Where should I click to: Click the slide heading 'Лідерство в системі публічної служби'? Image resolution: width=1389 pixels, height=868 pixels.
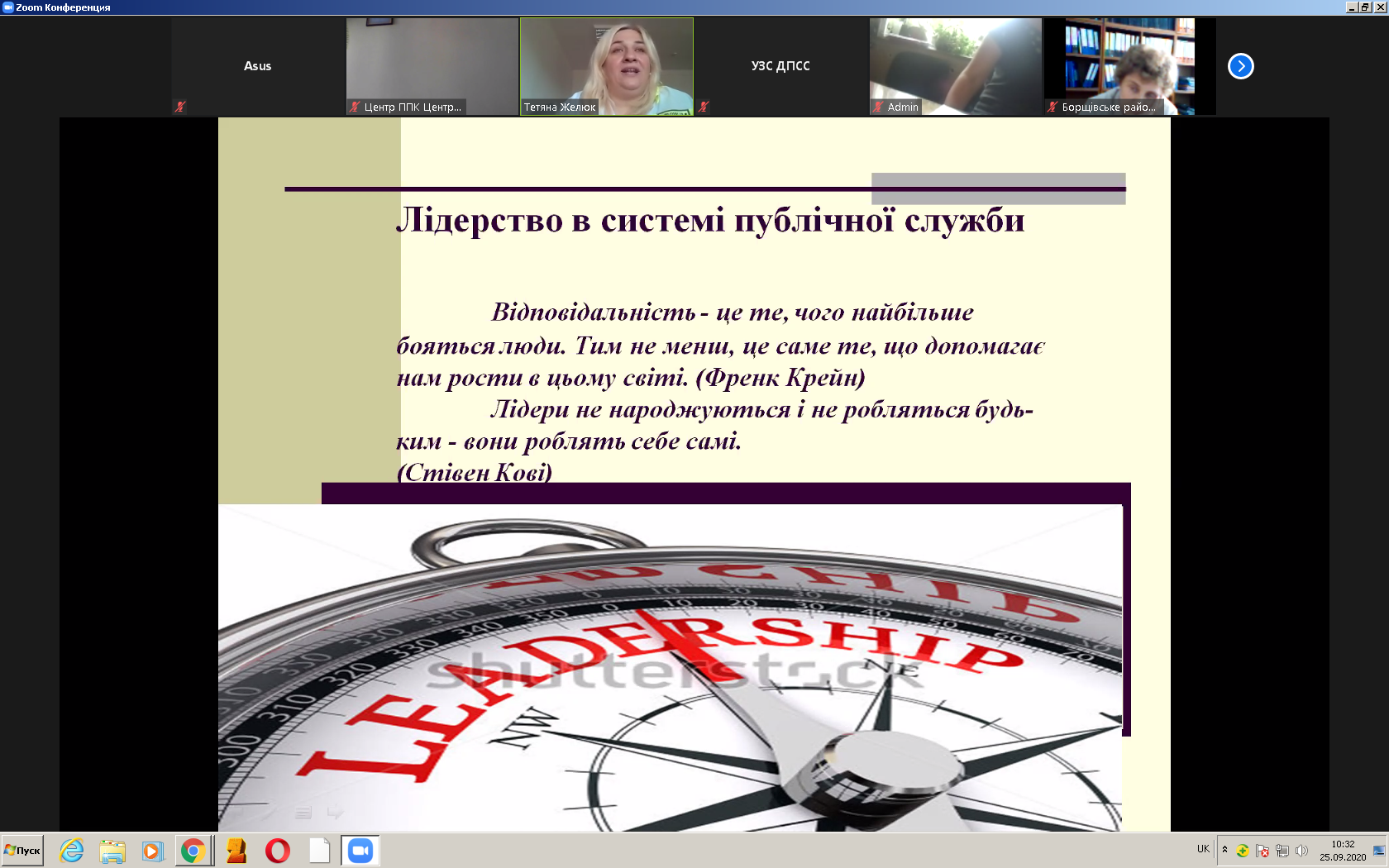710,220
